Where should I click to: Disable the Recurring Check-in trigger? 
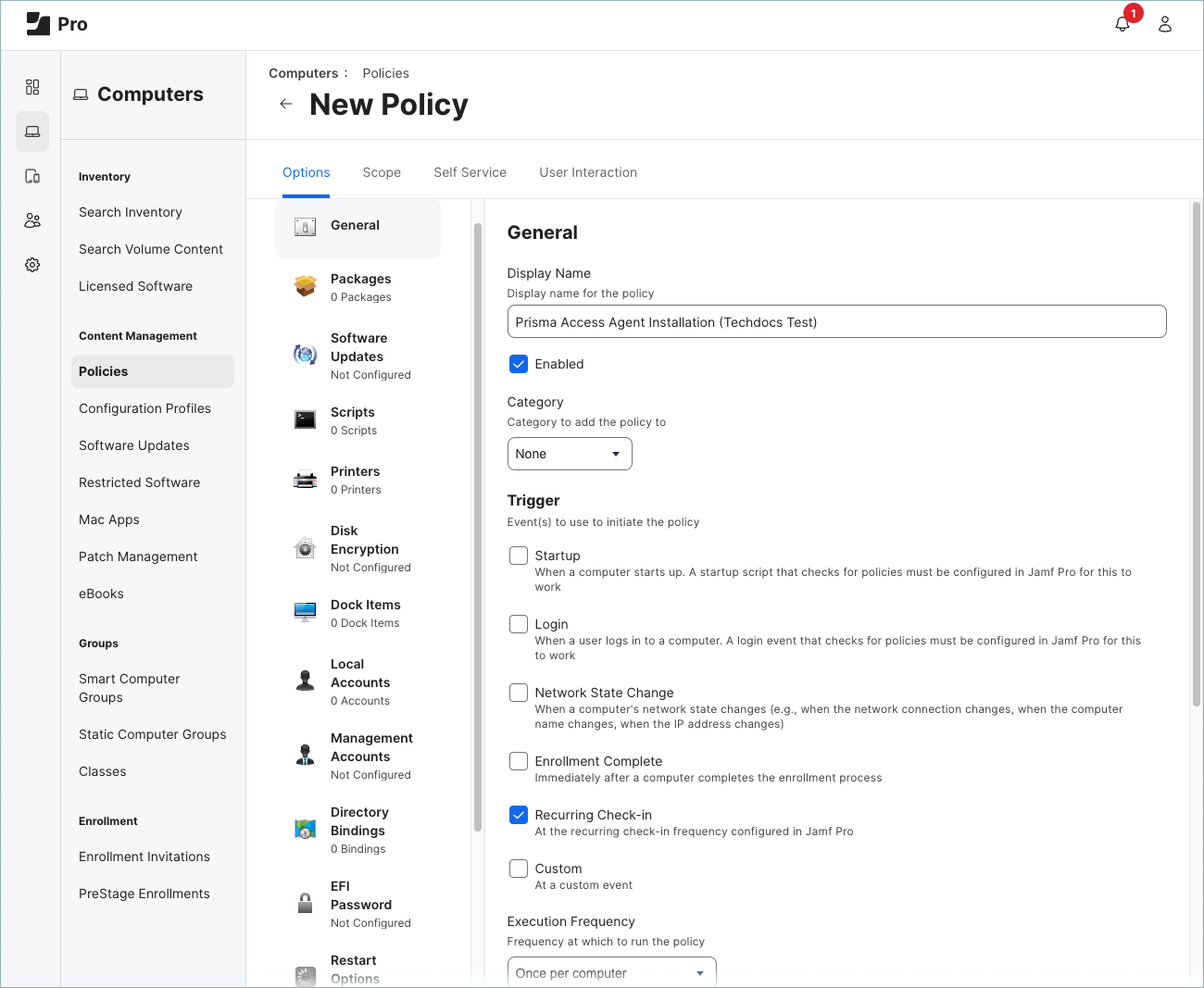[x=519, y=815]
